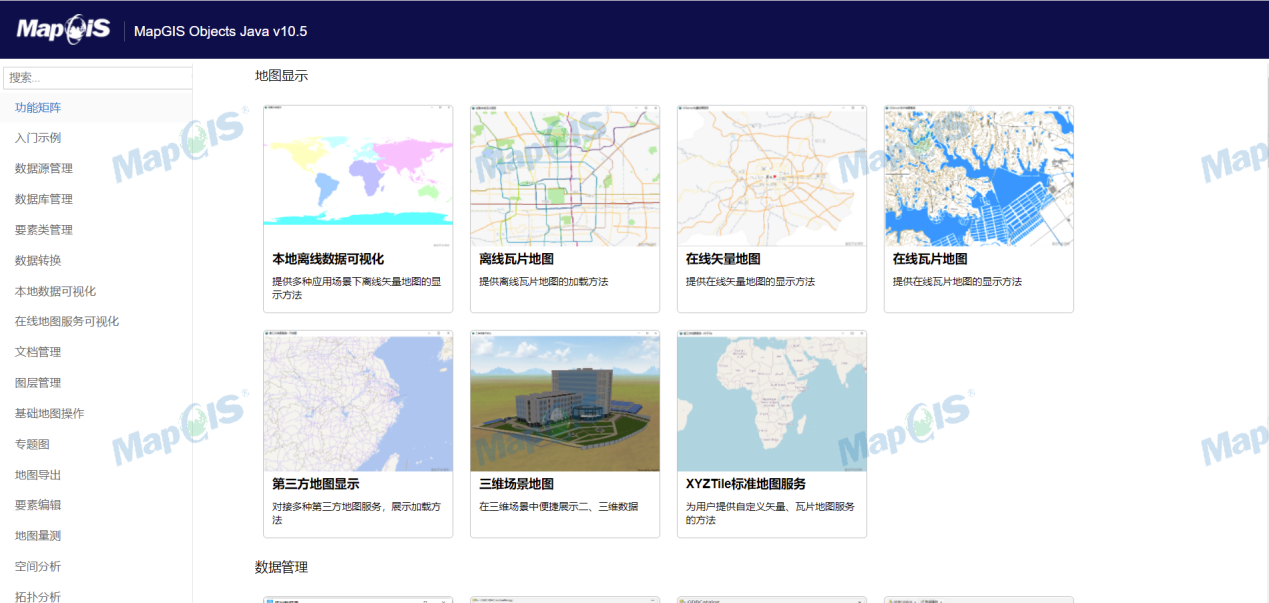The width and height of the screenshot is (1269, 603).
Task: Focus the 搜索 search input field
Action: (x=97, y=77)
